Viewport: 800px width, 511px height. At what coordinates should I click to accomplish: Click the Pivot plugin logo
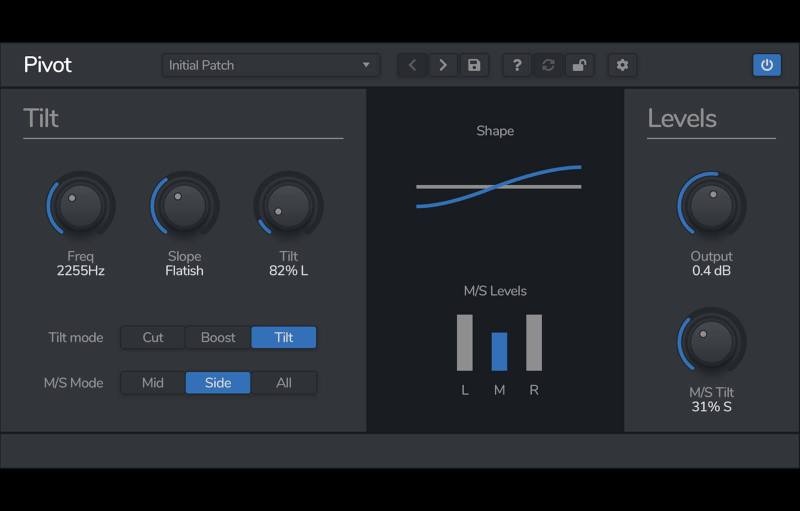[x=48, y=65]
